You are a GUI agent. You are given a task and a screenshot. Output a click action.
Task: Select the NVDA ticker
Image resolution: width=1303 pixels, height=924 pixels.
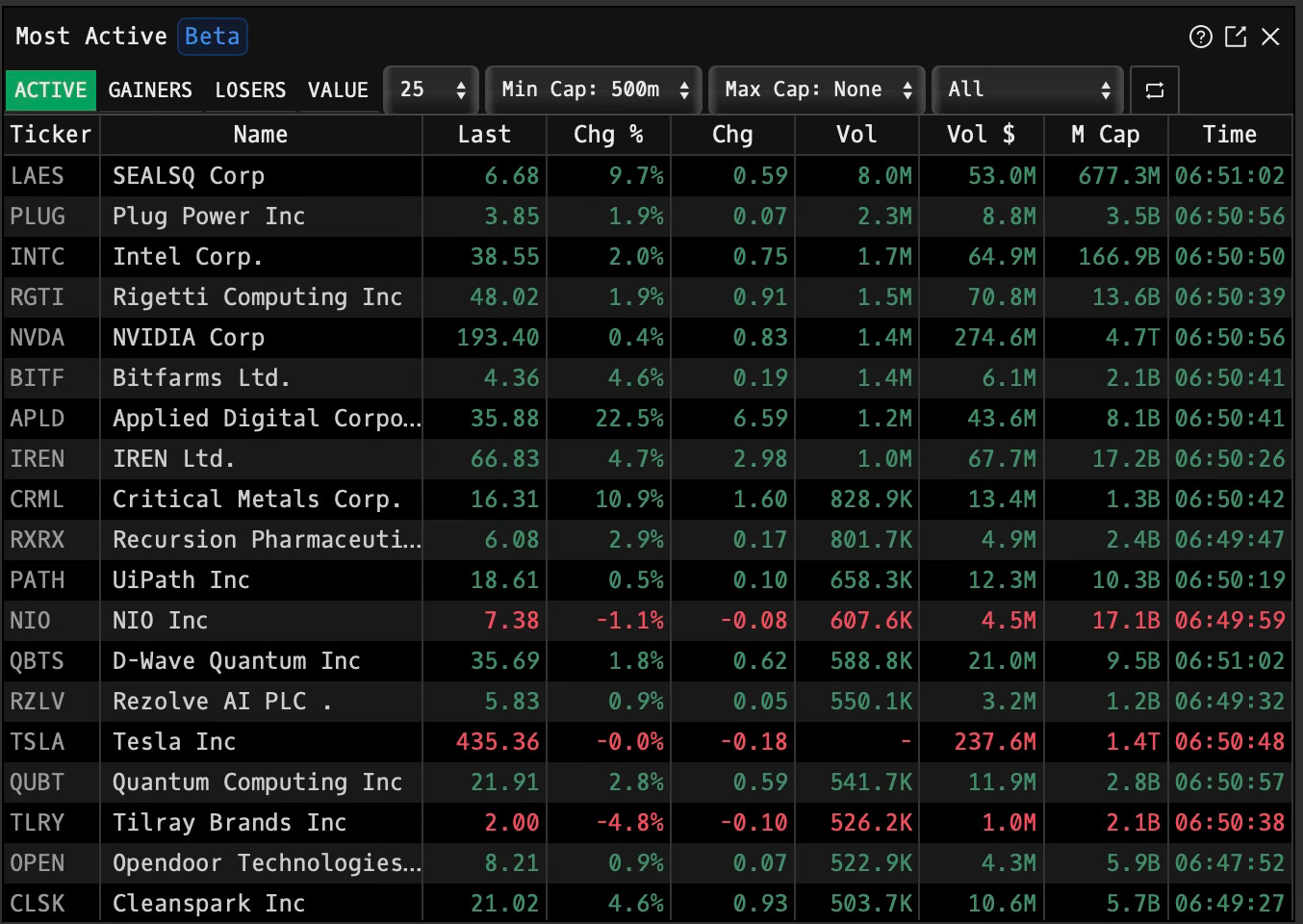click(38, 338)
